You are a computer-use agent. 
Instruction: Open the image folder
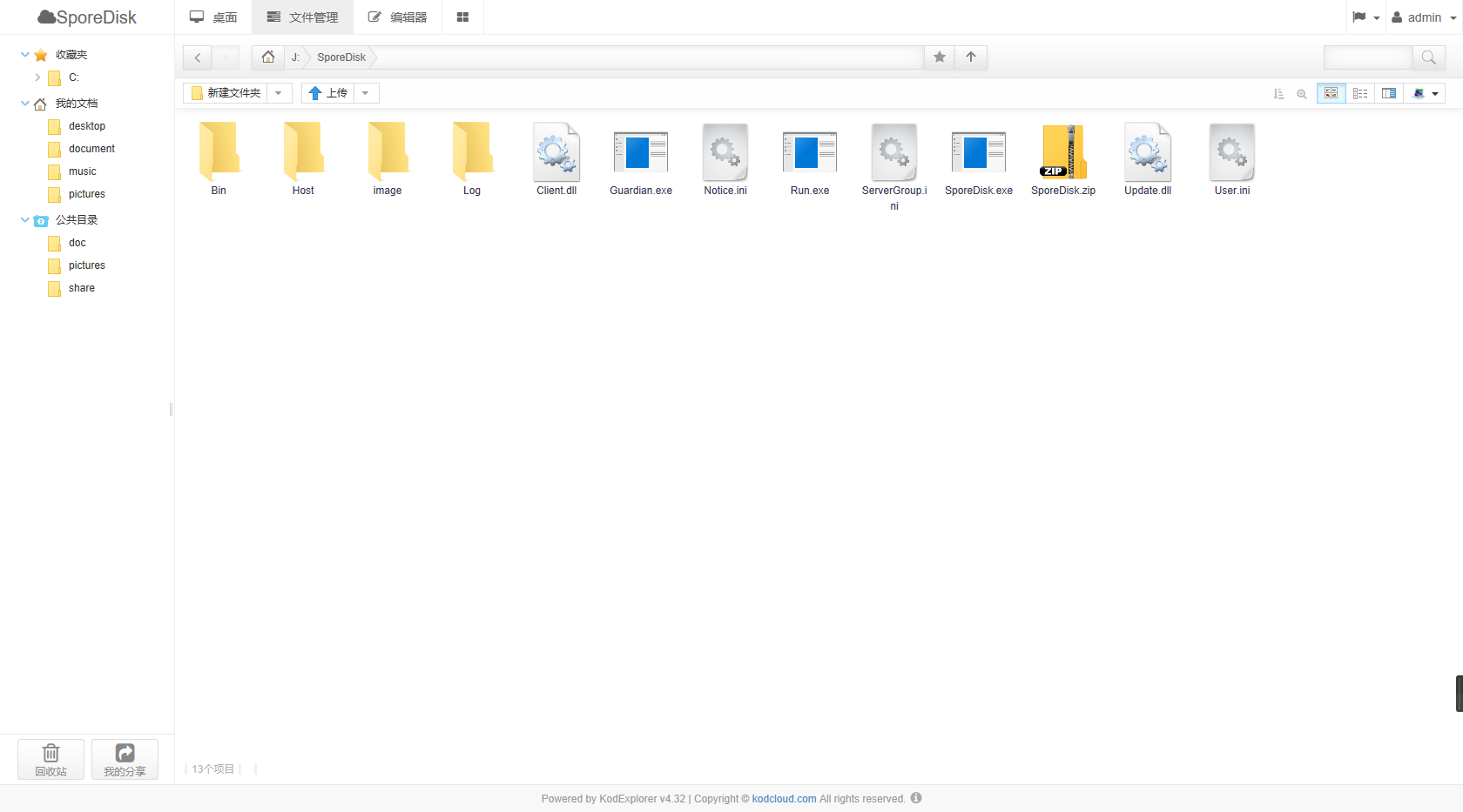[x=388, y=159]
